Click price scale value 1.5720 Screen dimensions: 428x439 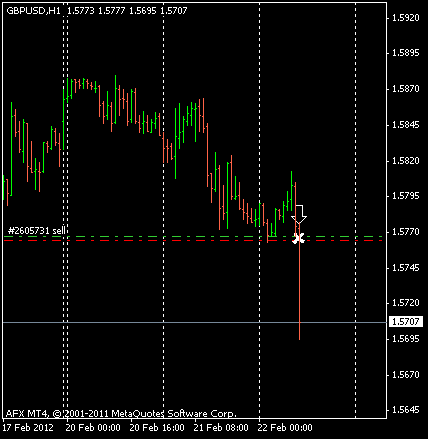(x=406, y=303)
